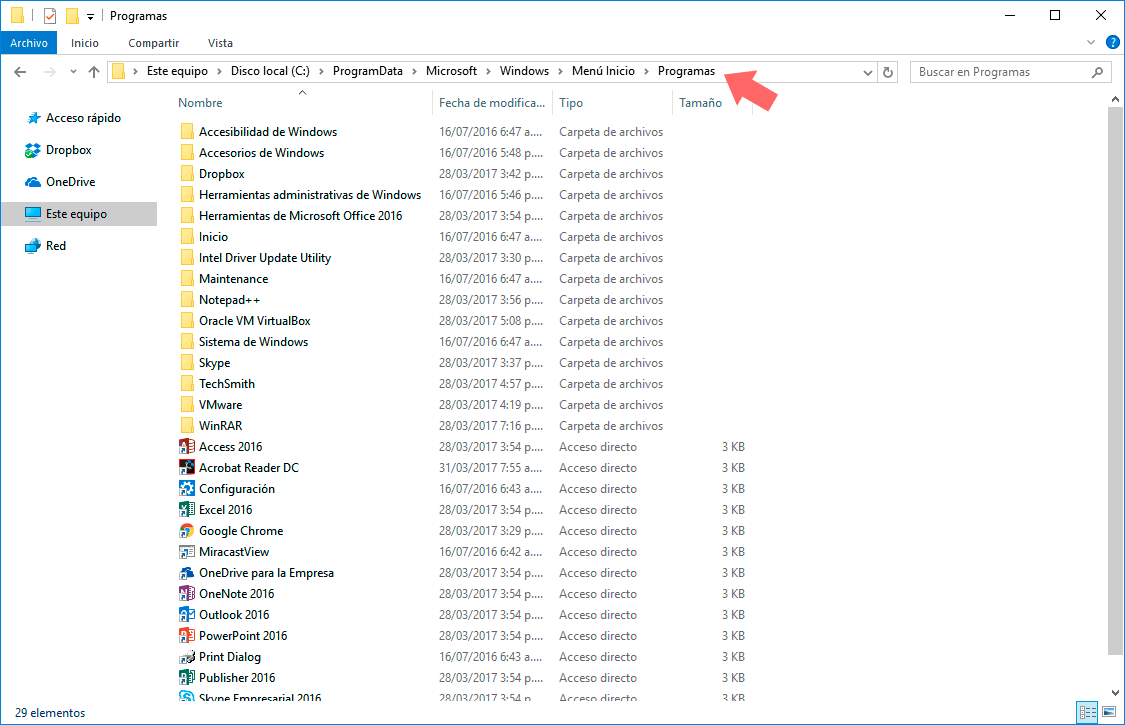Screen dimensions: 1125x725
Task: Open recent locations dropdown next to forward arrow
Action: click(x=73, y=72)
